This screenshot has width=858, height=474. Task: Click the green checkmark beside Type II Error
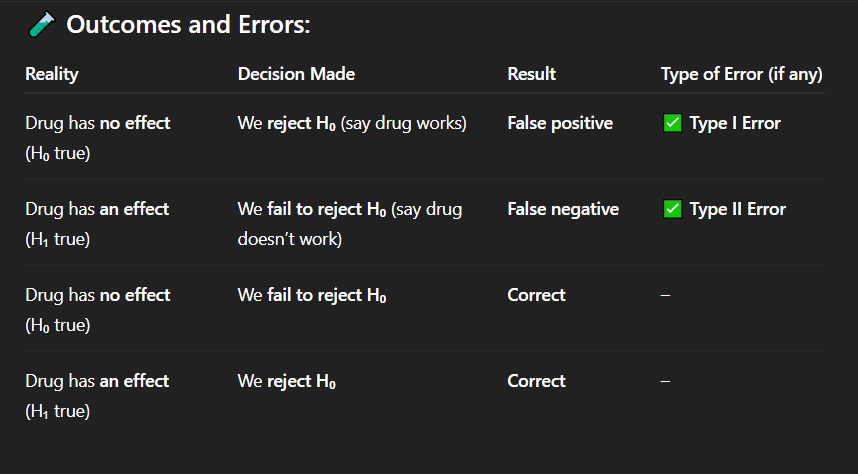[x=672, y=209]
